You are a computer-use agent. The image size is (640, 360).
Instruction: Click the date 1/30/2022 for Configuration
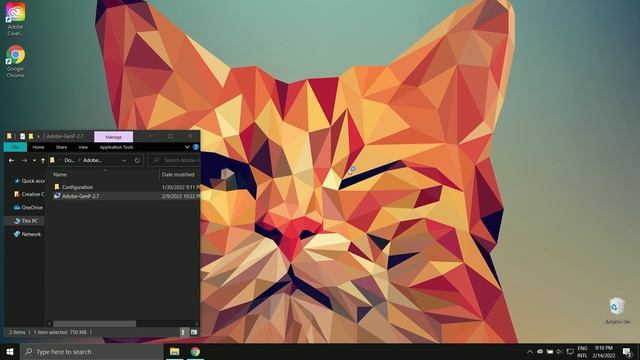click(181, 187)
